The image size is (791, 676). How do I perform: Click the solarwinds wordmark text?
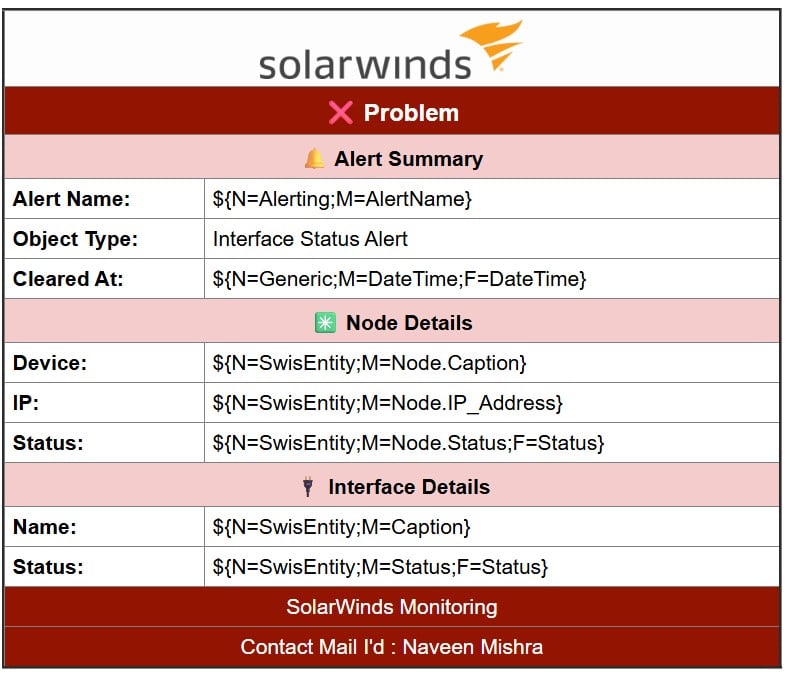365,65
